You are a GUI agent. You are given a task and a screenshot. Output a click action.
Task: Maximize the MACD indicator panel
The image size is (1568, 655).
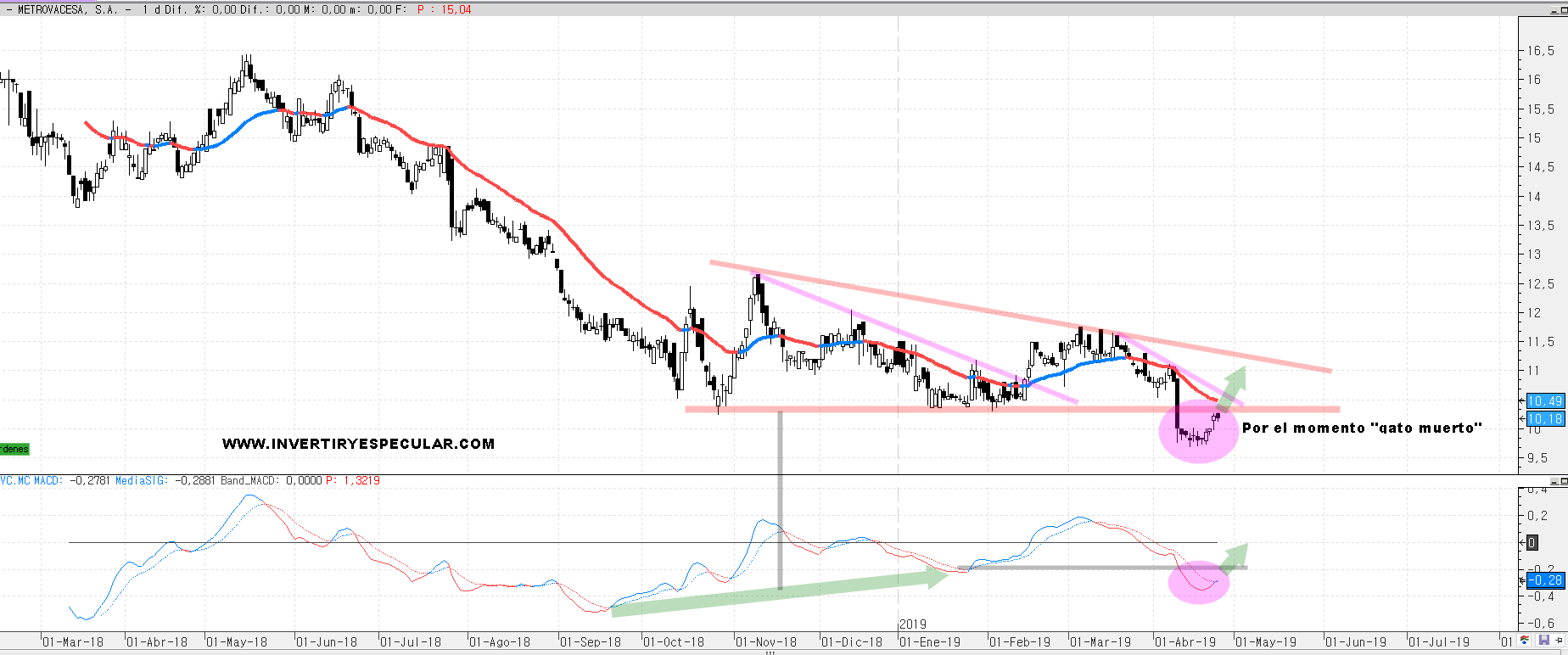pos(1563,482)
